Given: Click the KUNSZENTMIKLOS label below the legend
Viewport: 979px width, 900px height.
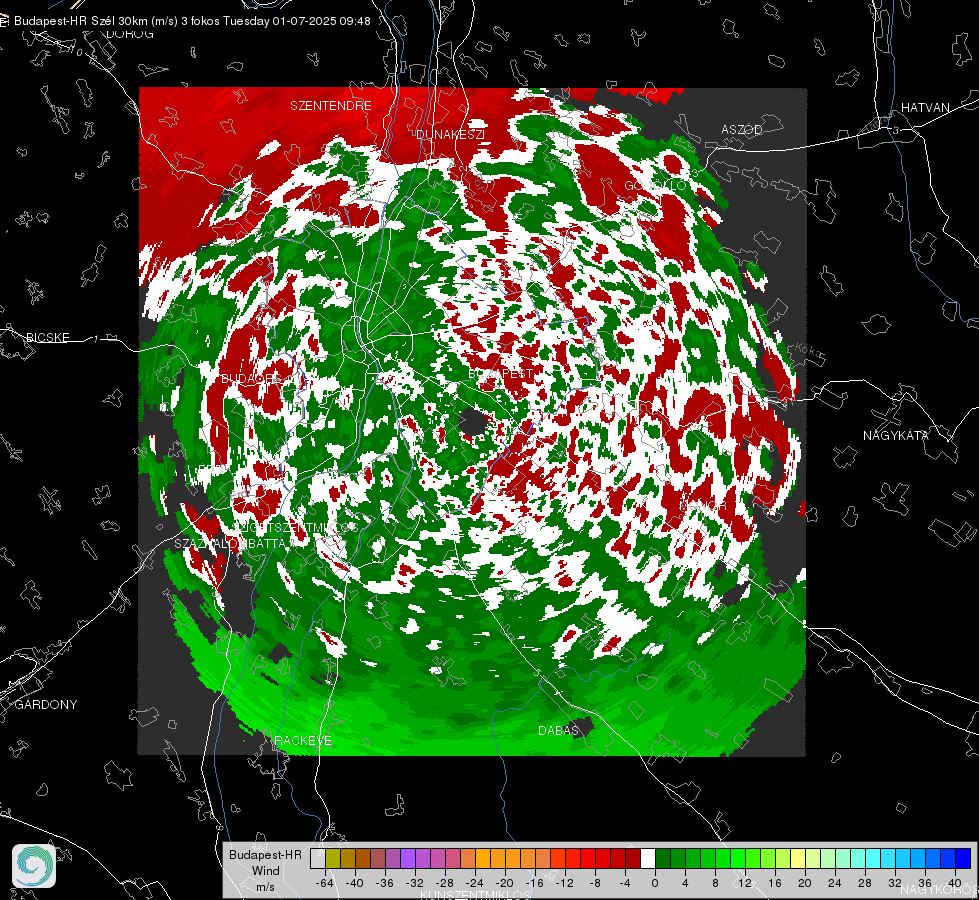Looking at the screenshot, I should point(475,895).
